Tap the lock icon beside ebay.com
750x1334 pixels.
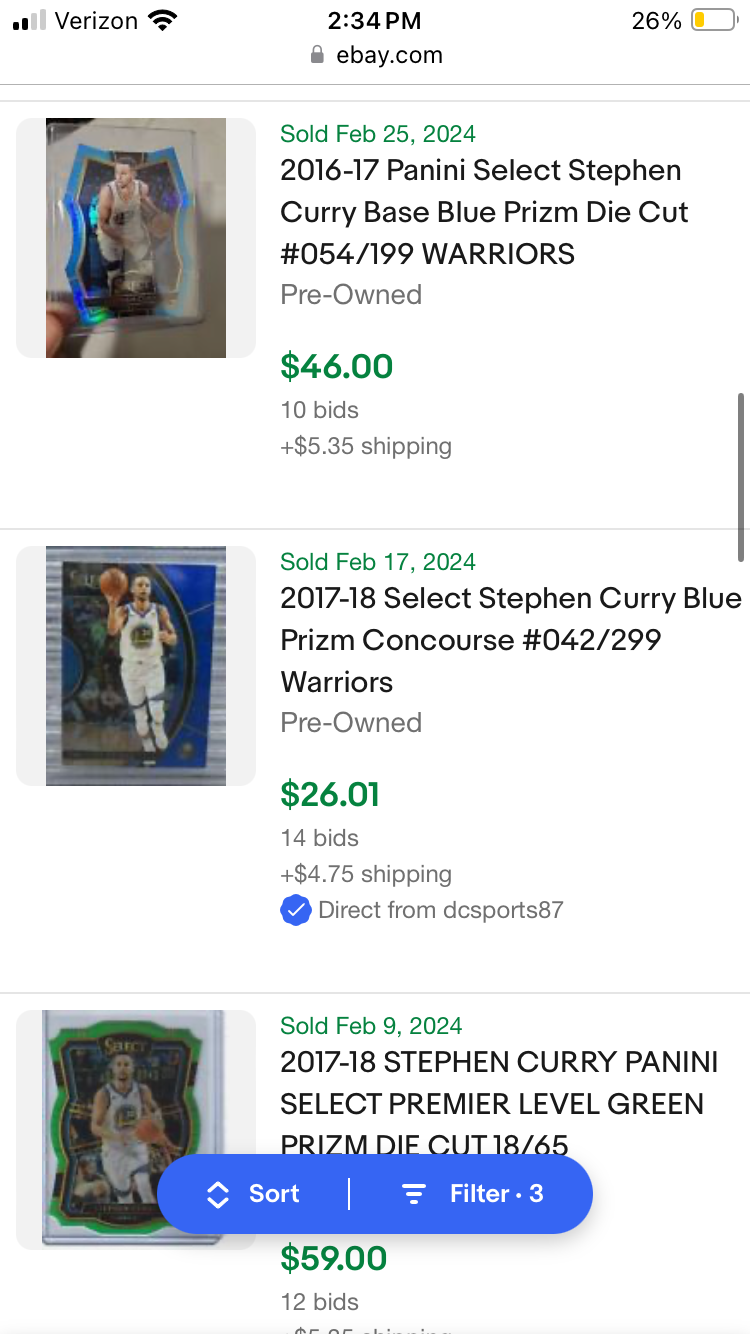point(318,55)
